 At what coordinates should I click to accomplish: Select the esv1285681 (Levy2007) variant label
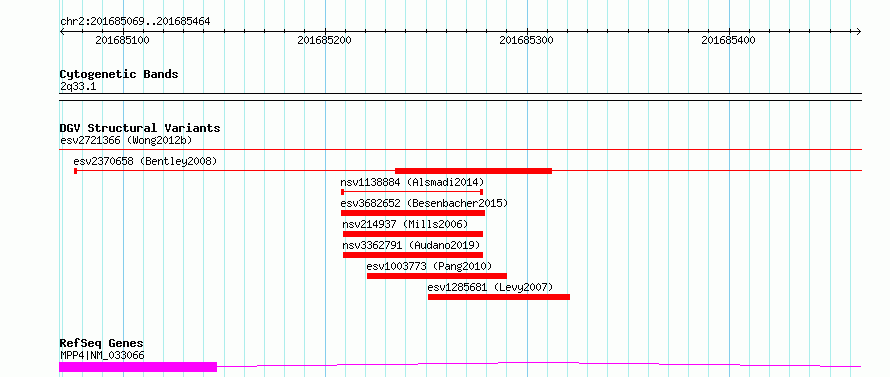coord(490,287)
